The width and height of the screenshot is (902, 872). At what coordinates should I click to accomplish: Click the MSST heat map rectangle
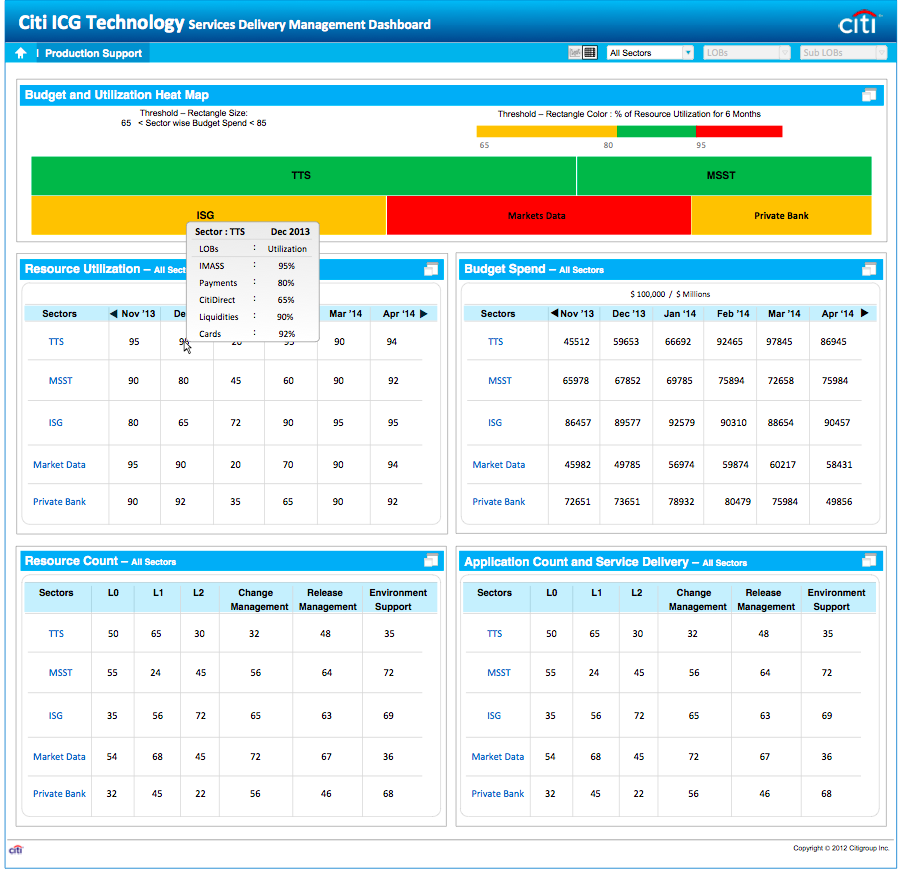tap(724, 175)
